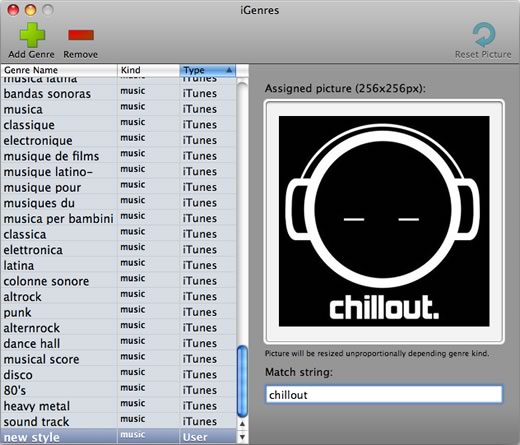The width and height of the screenshot is (520, 445).
Task: Select the 'alternrock' genre row
Action: pyautogui.click(x=118, y=328)
